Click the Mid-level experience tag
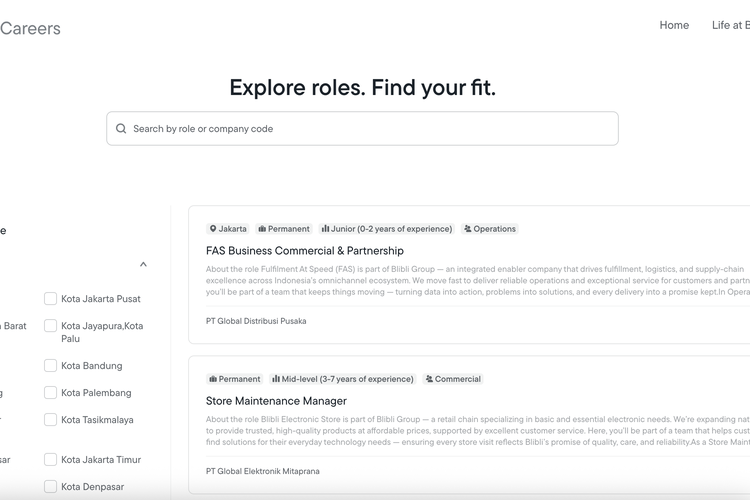 click(x=342, y=379)
